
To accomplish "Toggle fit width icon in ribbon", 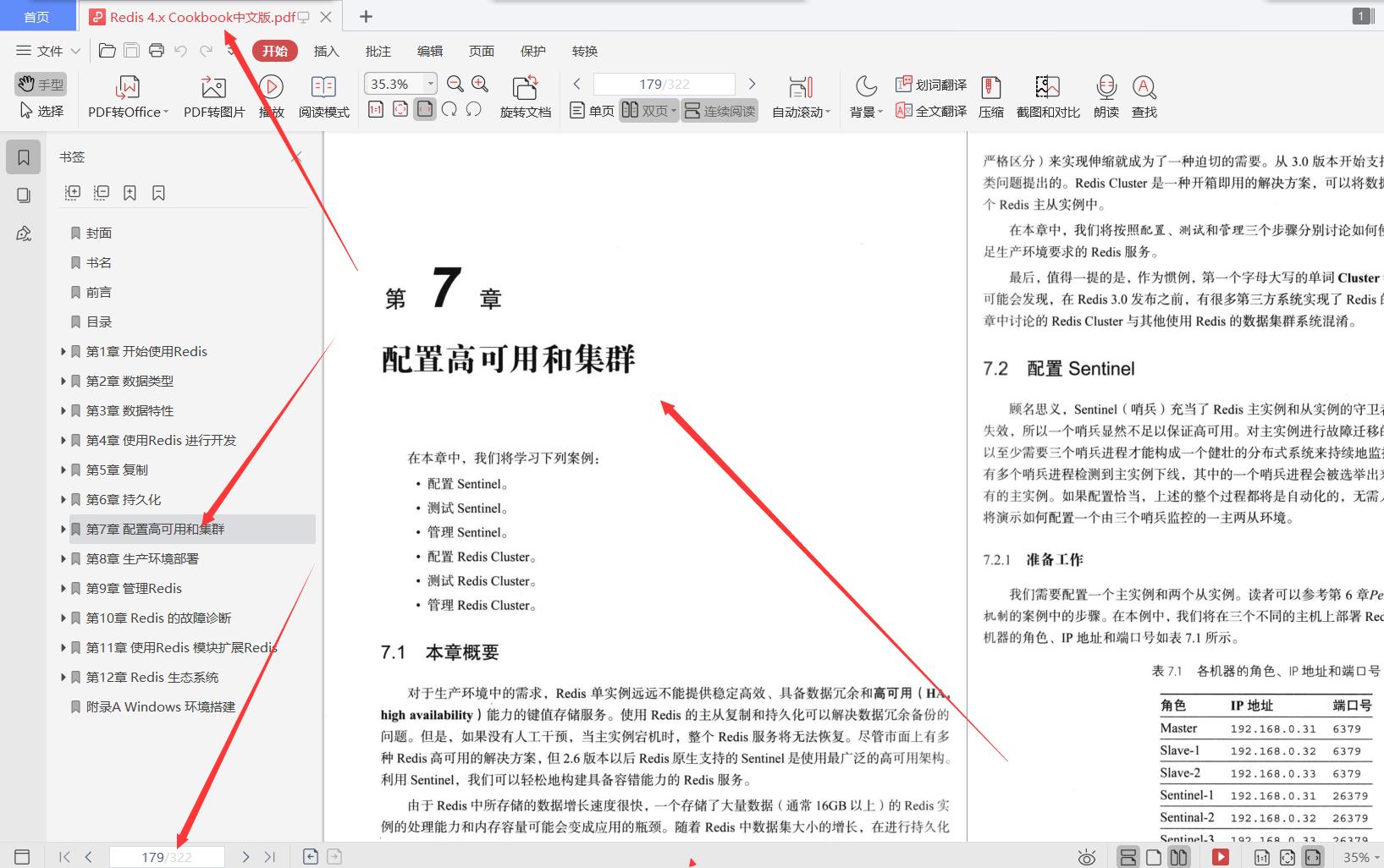I will pyautogui.click(x=425, y=109).
